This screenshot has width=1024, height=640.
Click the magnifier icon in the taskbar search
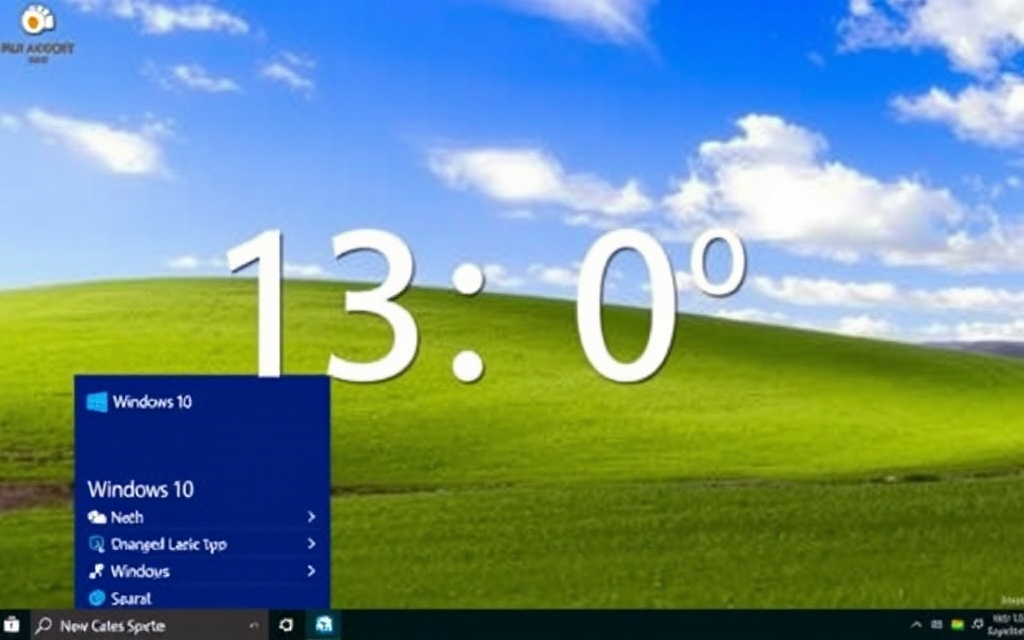click(x=43, y=625)
